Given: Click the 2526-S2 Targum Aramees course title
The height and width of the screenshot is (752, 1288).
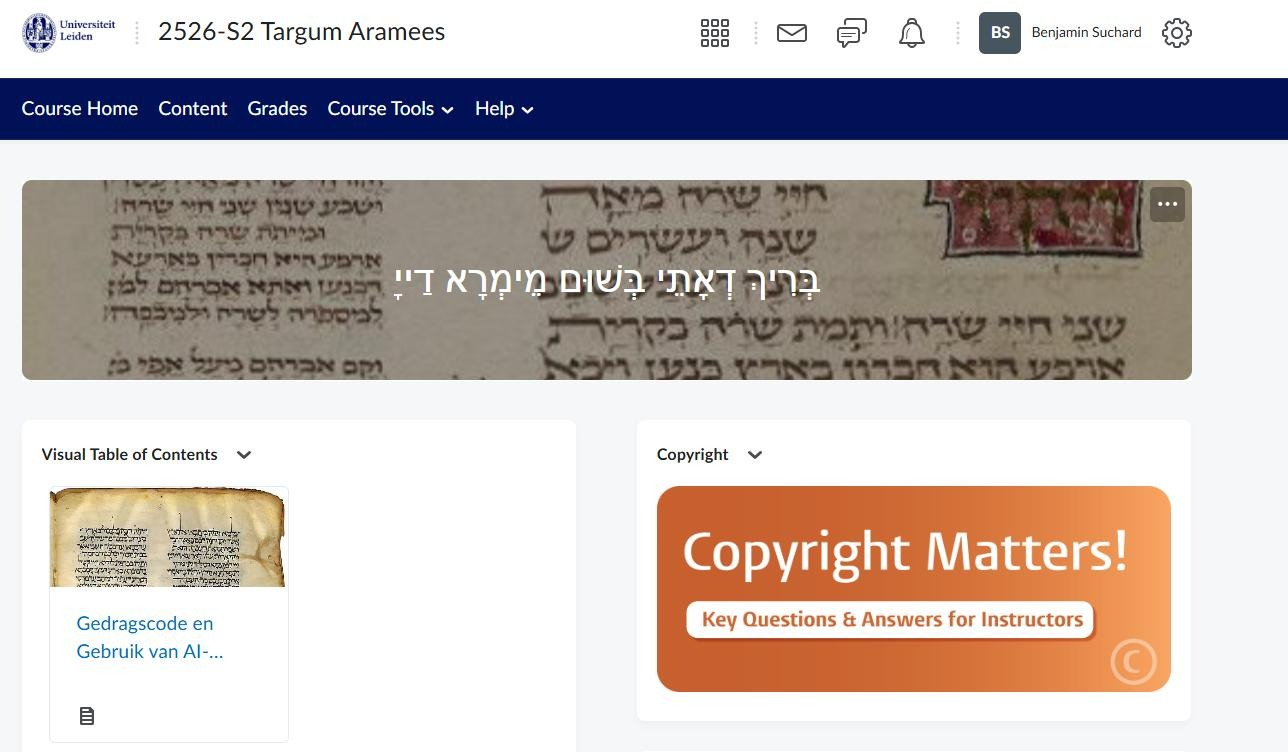Looking at the screenshot, I should click(301, 32).
